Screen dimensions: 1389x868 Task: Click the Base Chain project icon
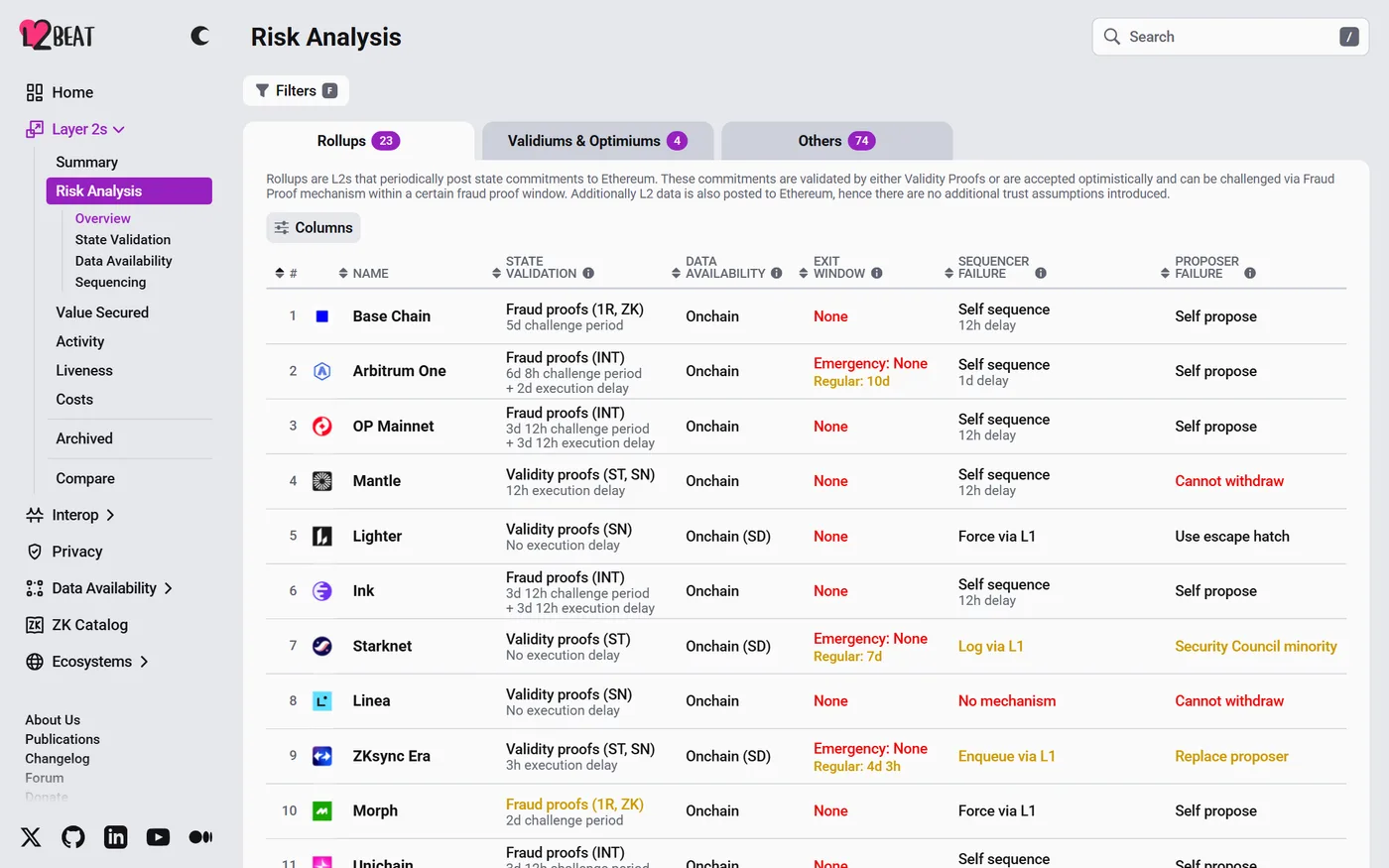pyautogui.click(x=322, y=316)
